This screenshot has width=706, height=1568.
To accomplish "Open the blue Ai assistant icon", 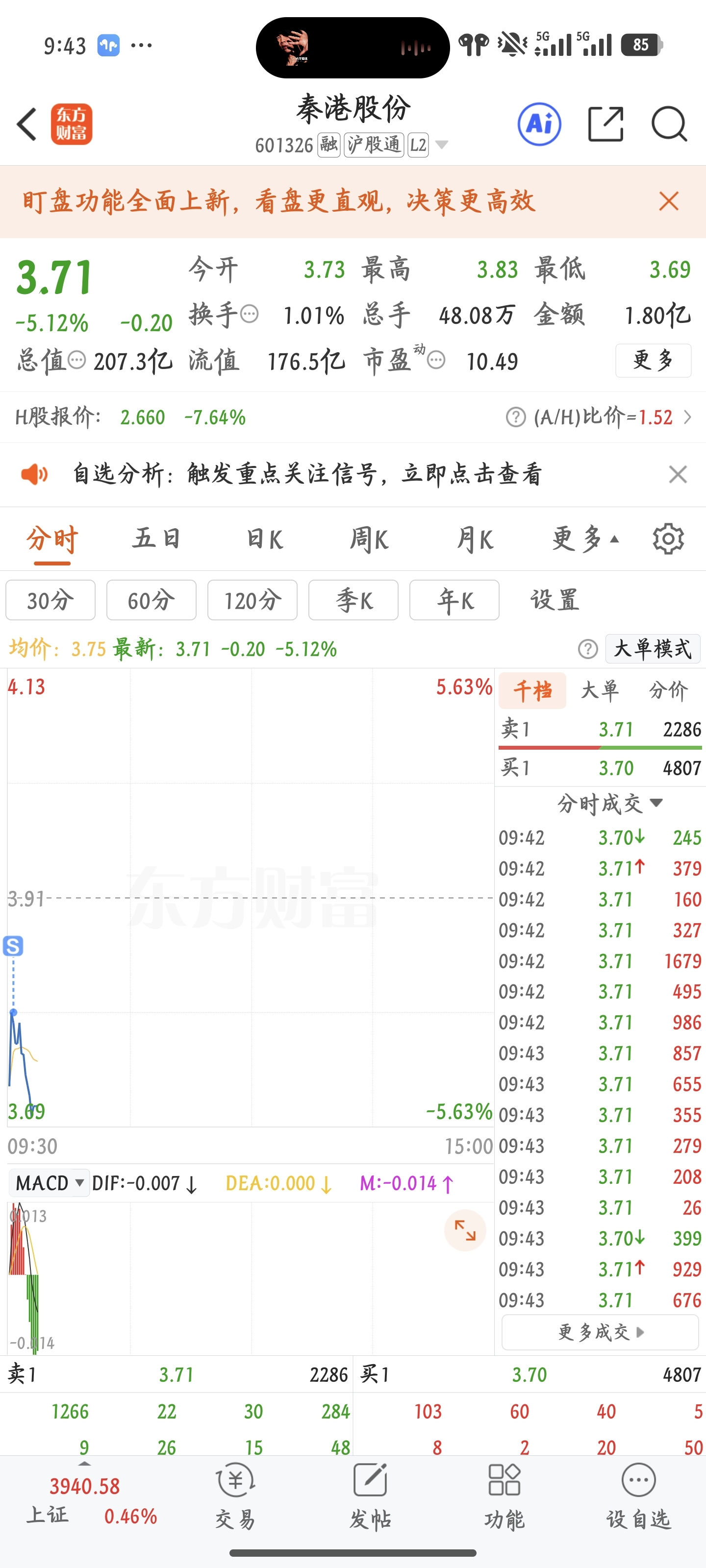I will [539, 124].
